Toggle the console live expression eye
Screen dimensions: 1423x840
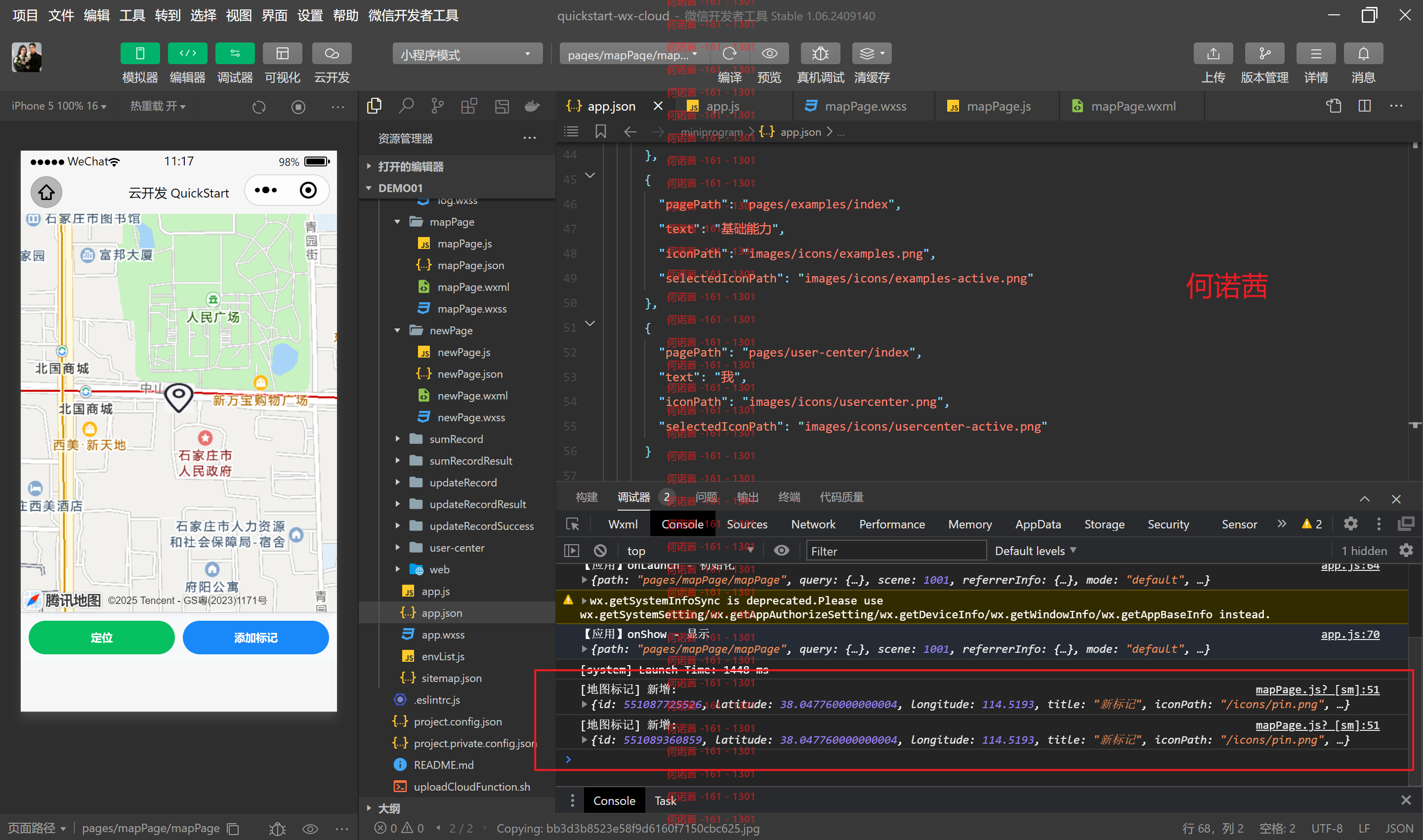[x=782, y=550]
